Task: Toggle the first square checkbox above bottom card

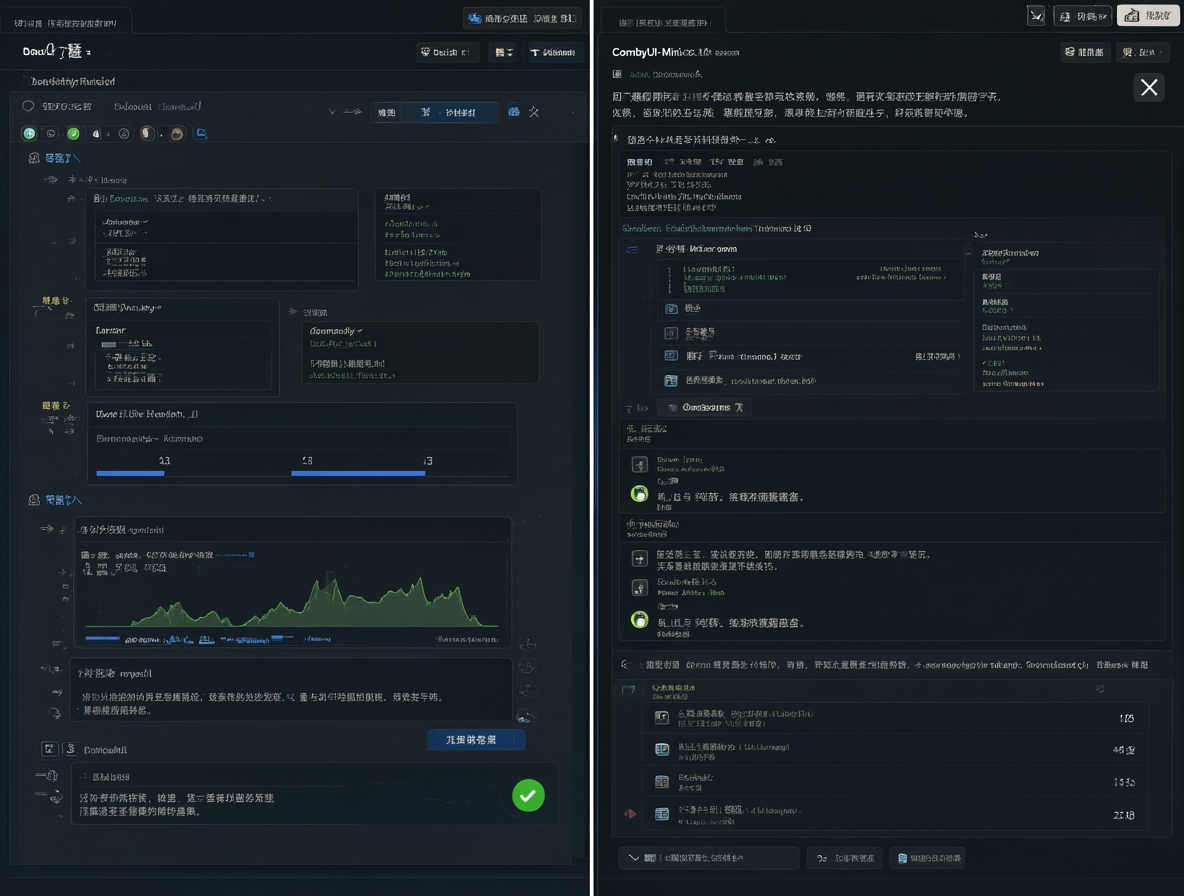Action: pyautogui.click(x=49, y=749)
